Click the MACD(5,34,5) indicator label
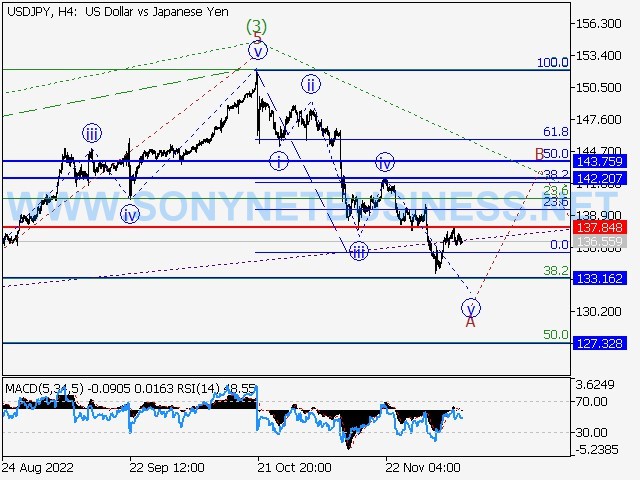Viewport: 640px width, 480px height. [x=44, y=389]
